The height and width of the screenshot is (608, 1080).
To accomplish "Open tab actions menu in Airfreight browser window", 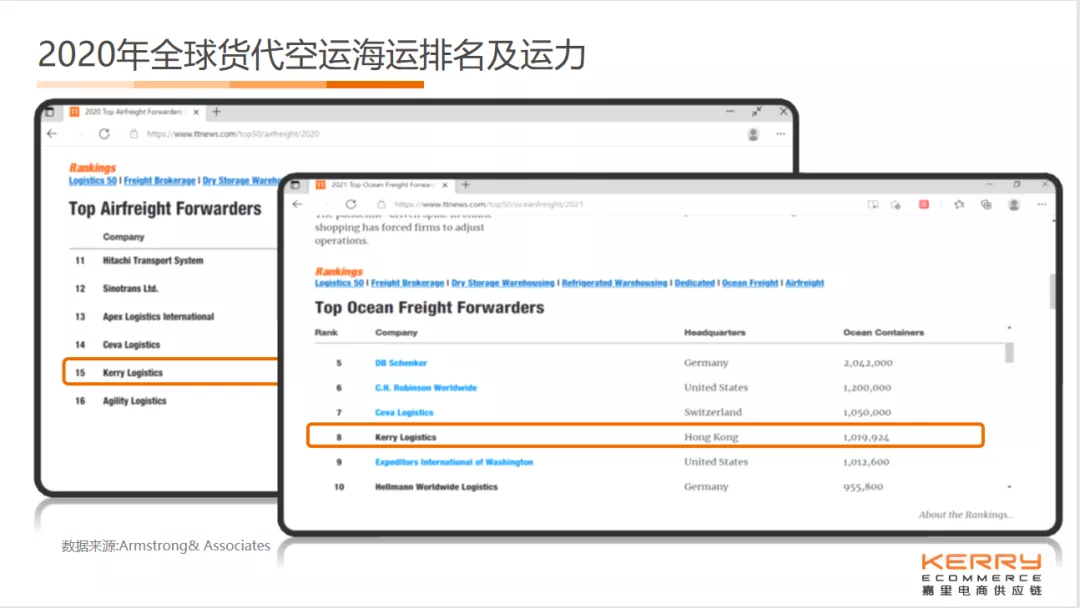I will (x=50, y=112).
